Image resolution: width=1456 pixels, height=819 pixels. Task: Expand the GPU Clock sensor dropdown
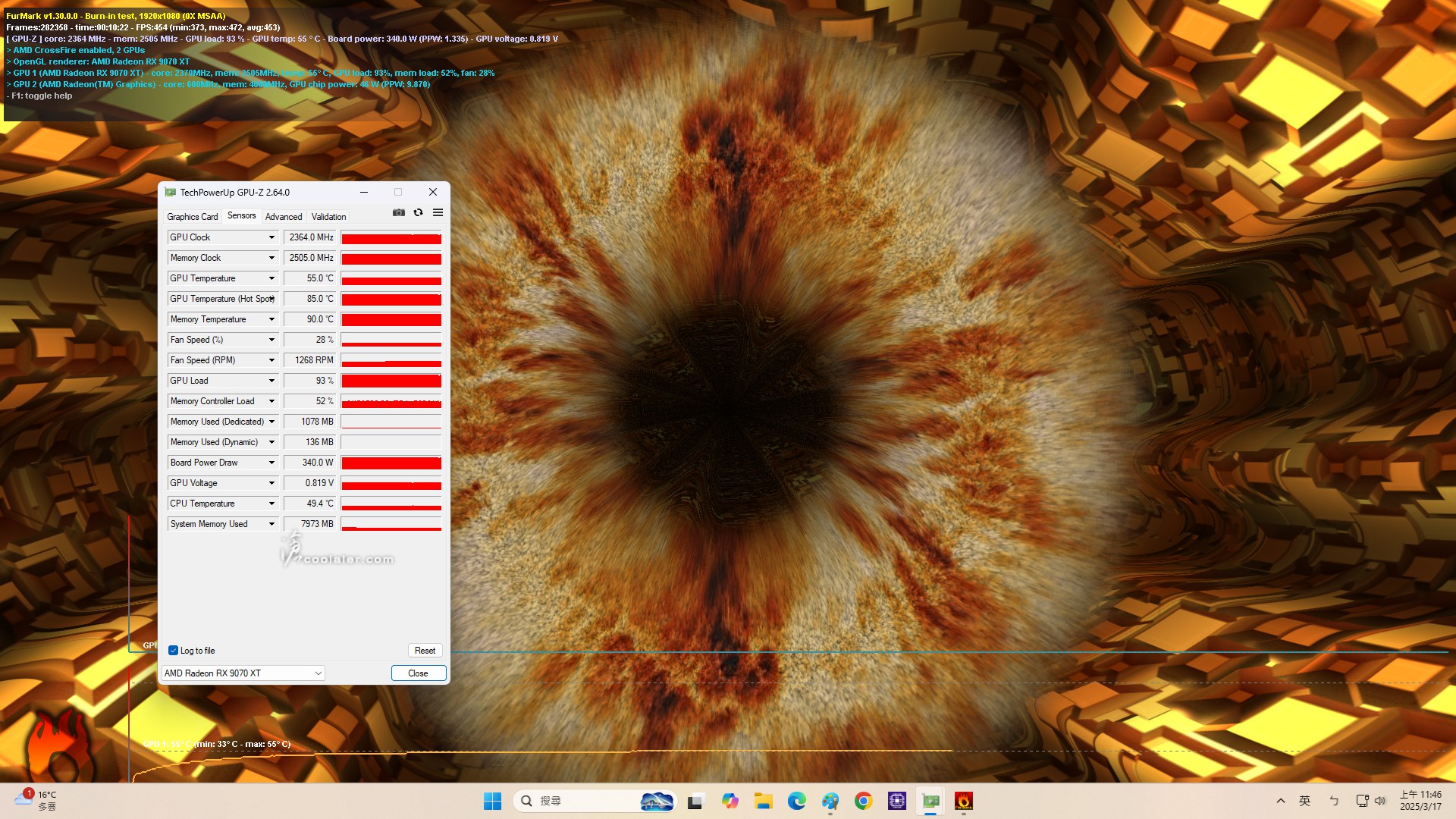pos(271,237)
